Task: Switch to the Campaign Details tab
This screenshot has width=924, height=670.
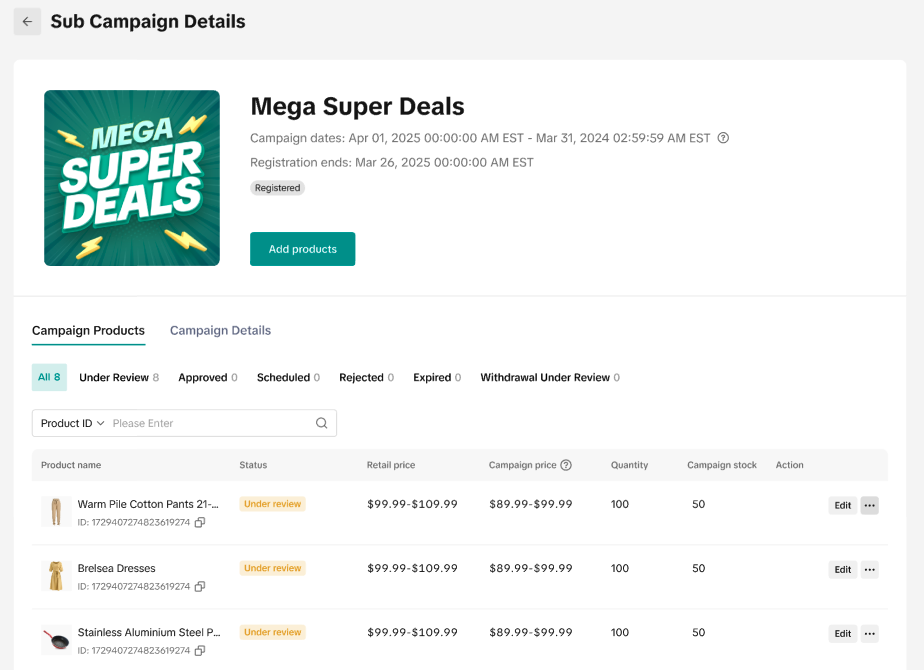Action: tap(220, 331)
